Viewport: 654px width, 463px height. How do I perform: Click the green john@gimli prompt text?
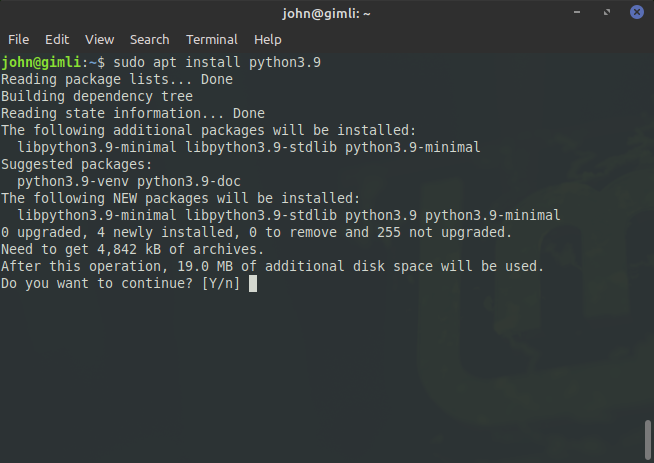point(41,63)
